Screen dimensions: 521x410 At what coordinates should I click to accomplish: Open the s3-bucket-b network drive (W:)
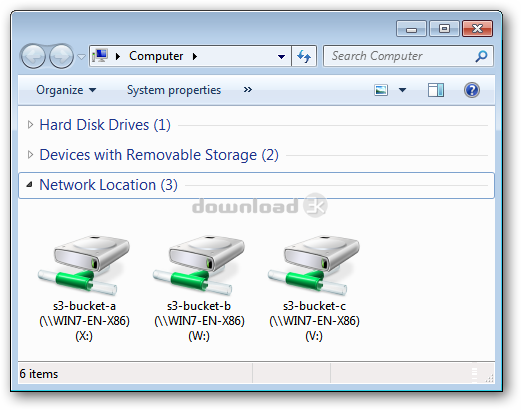[x=199, y=288]
